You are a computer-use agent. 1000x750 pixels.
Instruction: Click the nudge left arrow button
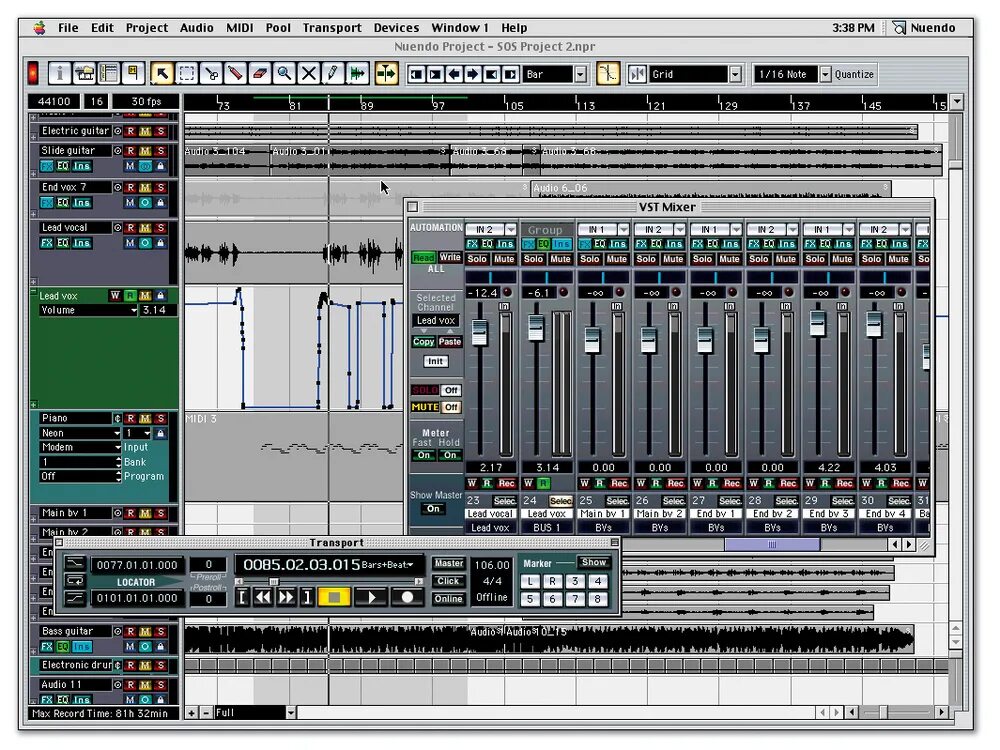tap(454, 75)
